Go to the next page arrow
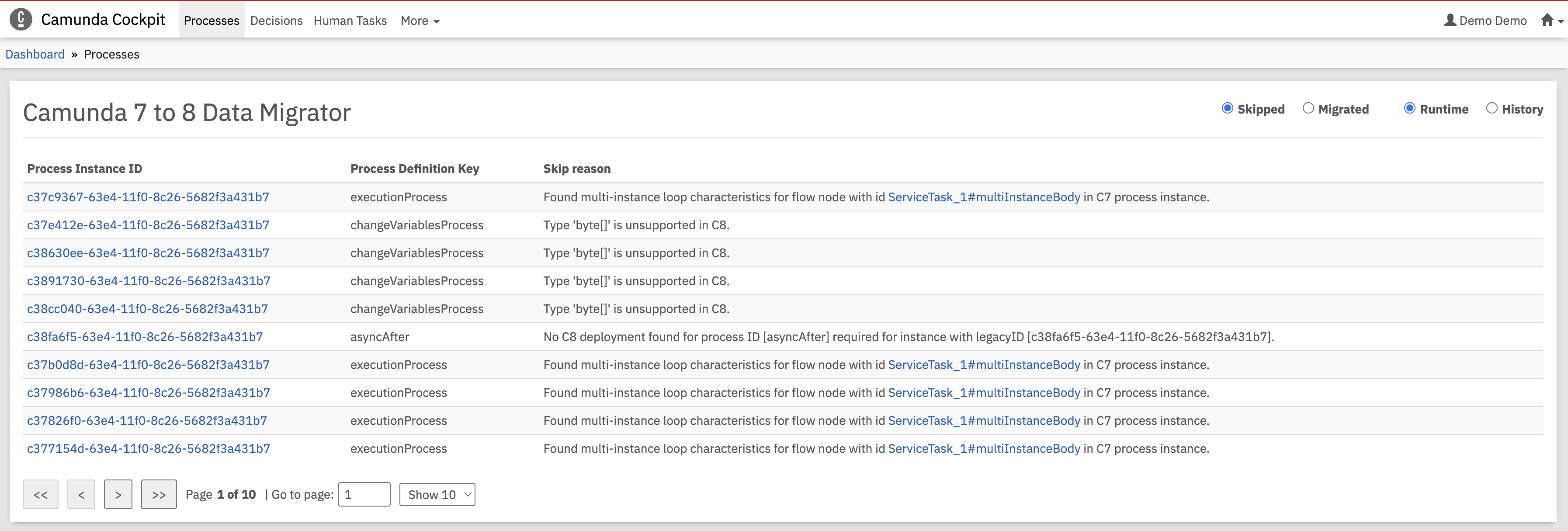The image size is (1568, 531). pyautogui.click(x=118, y=494)
